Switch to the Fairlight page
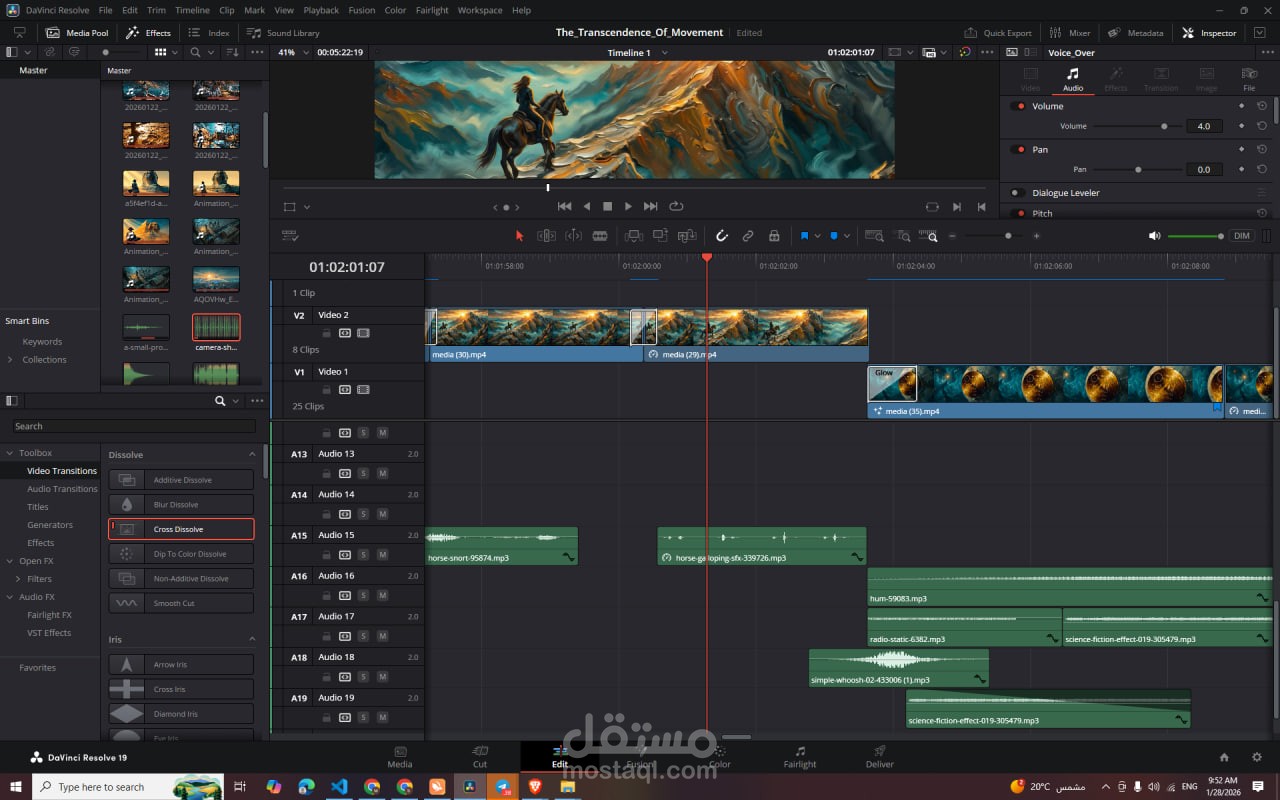The width and height of the screenshot is (1280, 800). [x=800, y=757]
